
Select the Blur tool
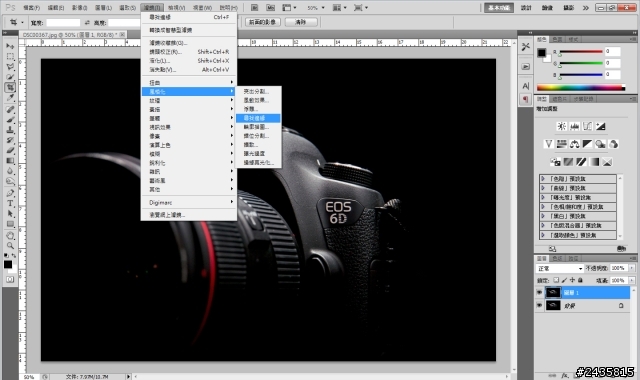coord(10,171)
